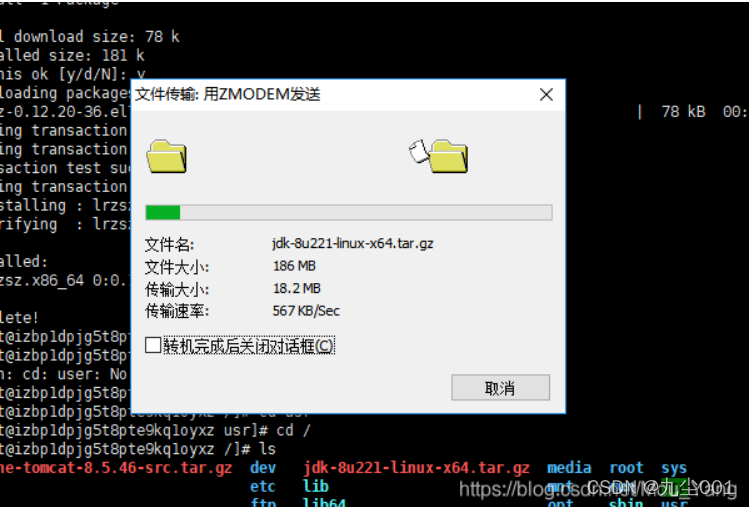The height and width of the screenshot is (507, 751).
Task: Click the 18.2 MB transferred size value
Action: coord(296,289)
